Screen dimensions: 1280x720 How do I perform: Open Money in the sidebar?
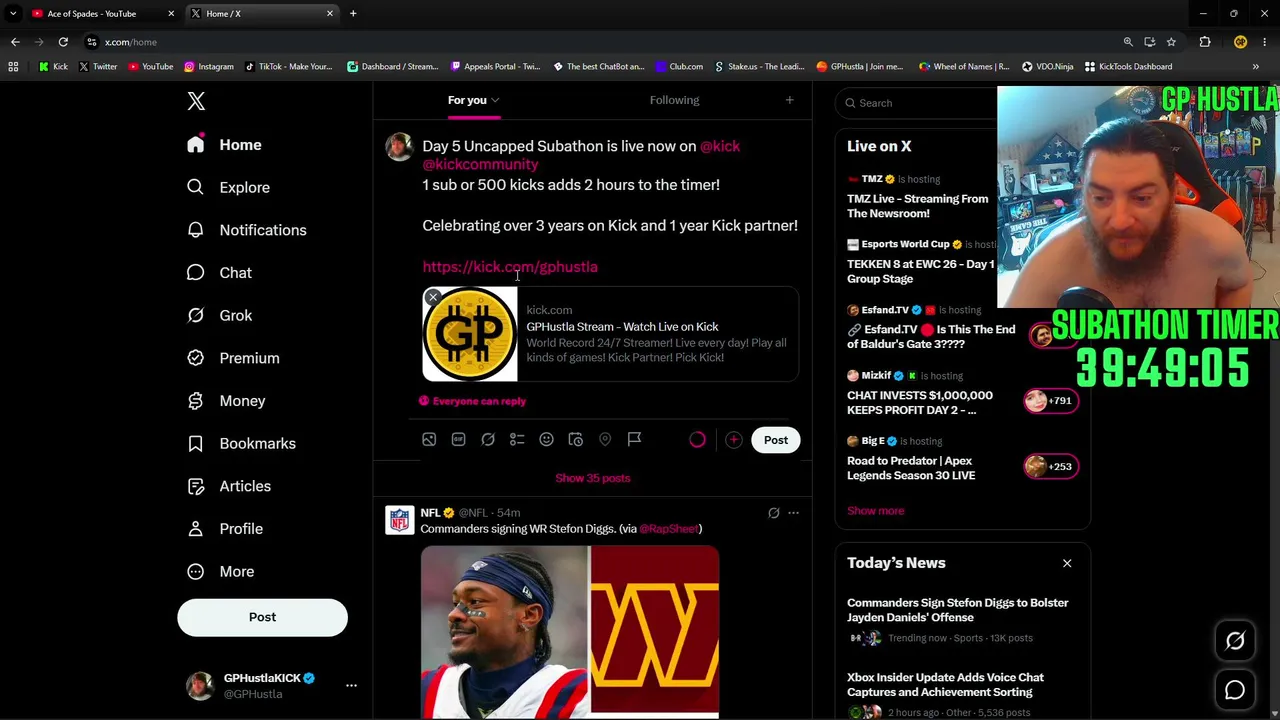(x=227, y=401)
